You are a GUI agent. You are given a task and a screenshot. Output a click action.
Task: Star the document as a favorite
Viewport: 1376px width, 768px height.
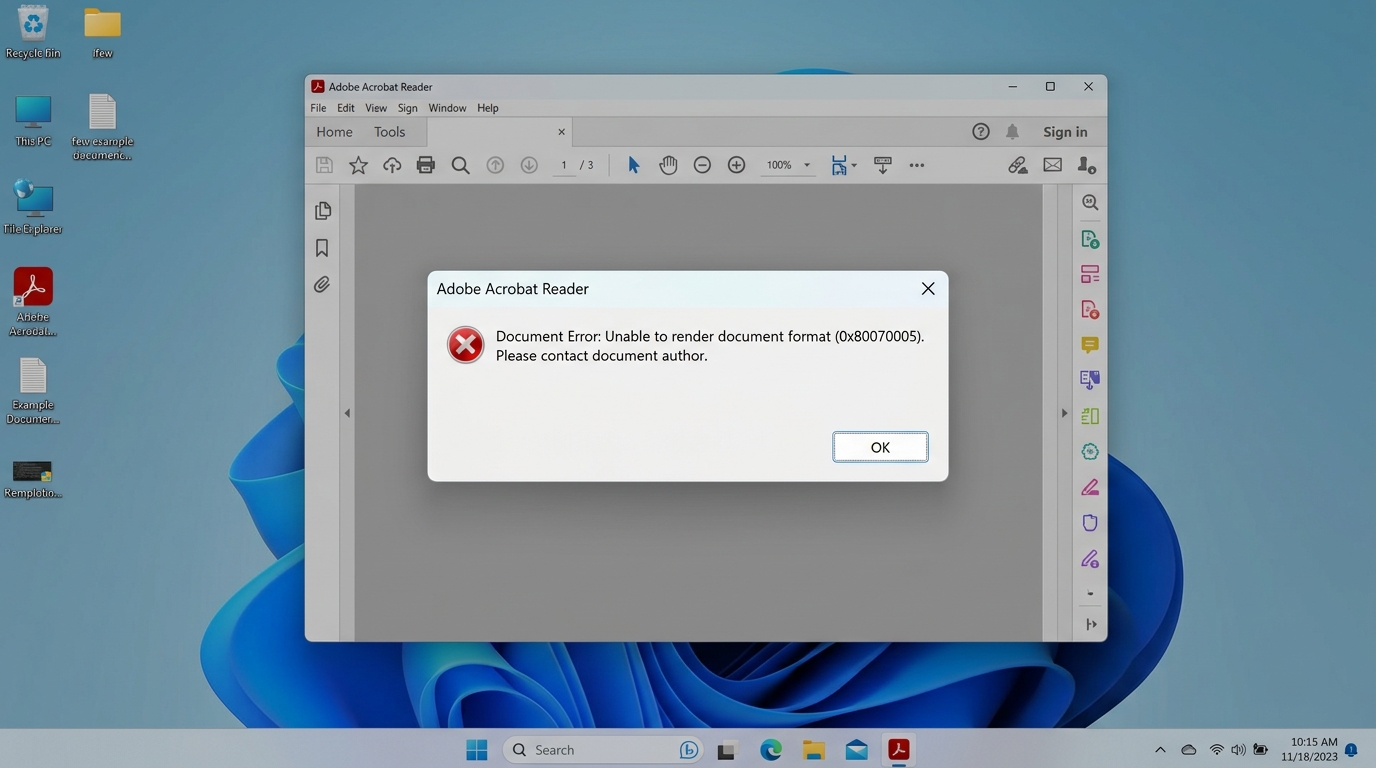coord(358,165)
